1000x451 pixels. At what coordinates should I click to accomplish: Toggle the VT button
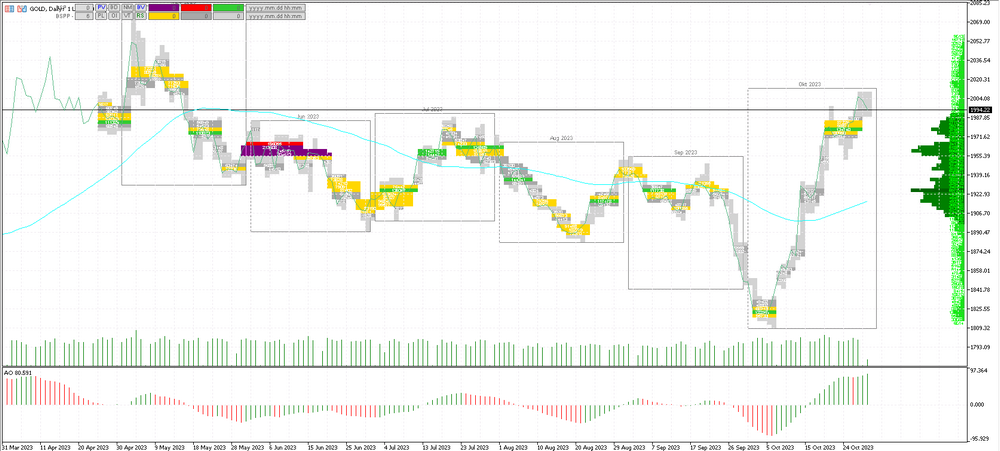click(x=128, y=16)
